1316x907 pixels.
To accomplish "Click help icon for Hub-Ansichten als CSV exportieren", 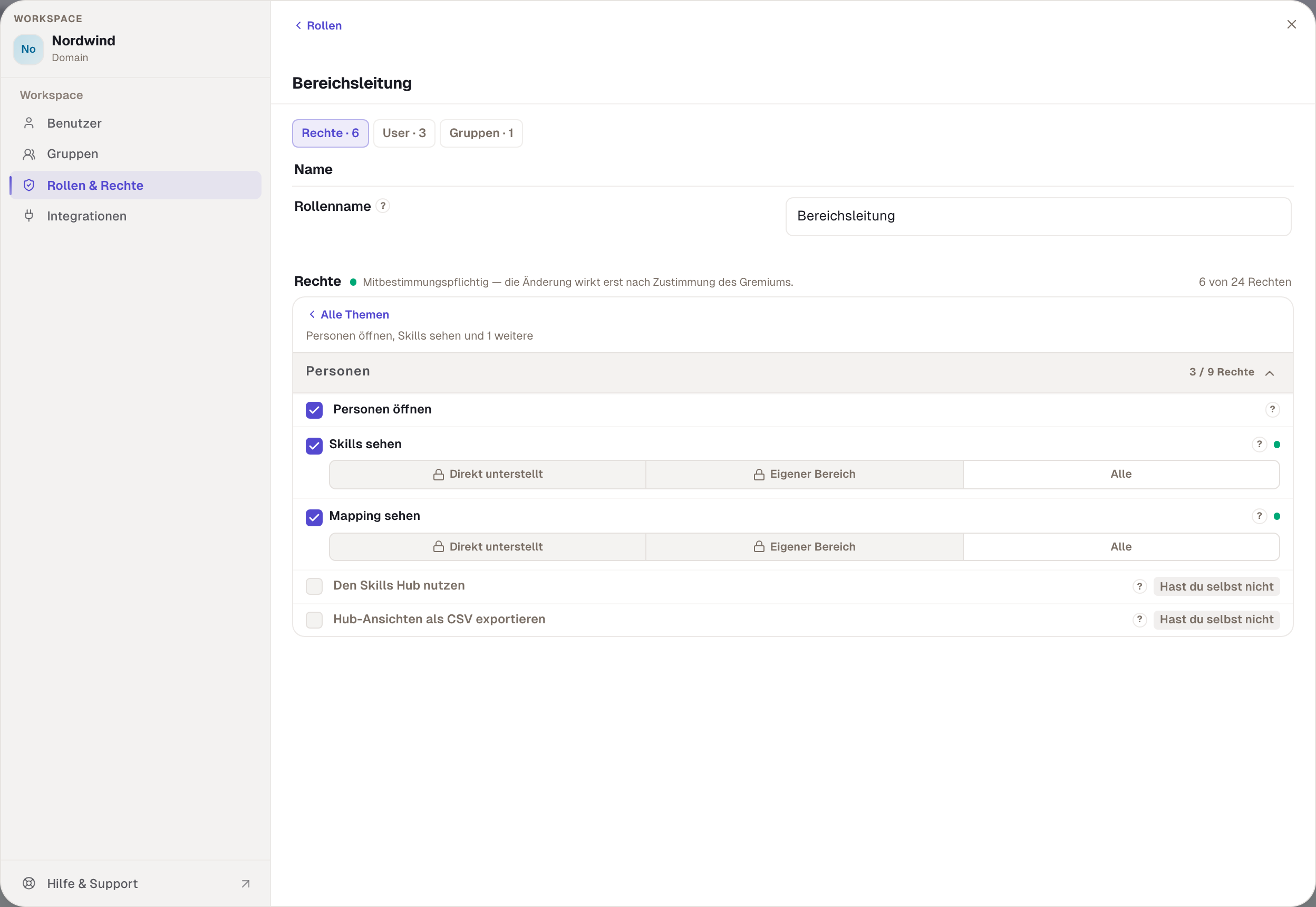I will pyautogui.click(x=1139, y=620).
